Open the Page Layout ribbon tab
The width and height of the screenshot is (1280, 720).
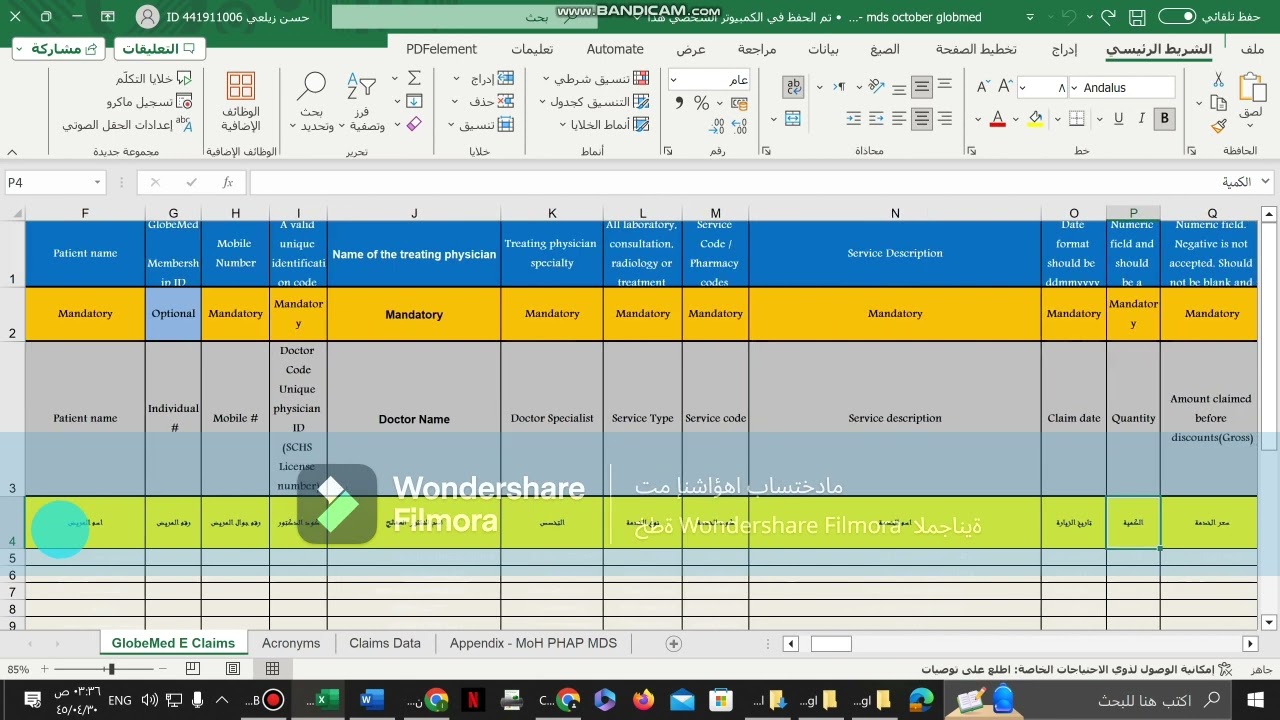976,49
